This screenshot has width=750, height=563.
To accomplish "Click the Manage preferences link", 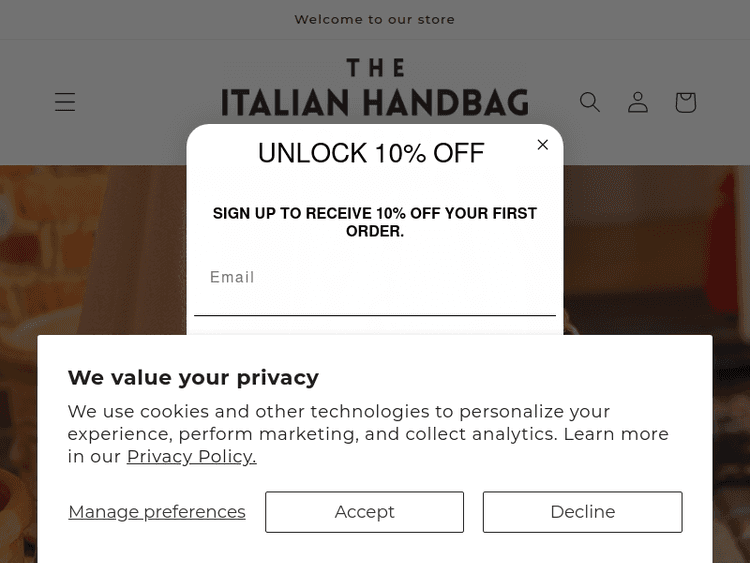I will coord(157,512).
